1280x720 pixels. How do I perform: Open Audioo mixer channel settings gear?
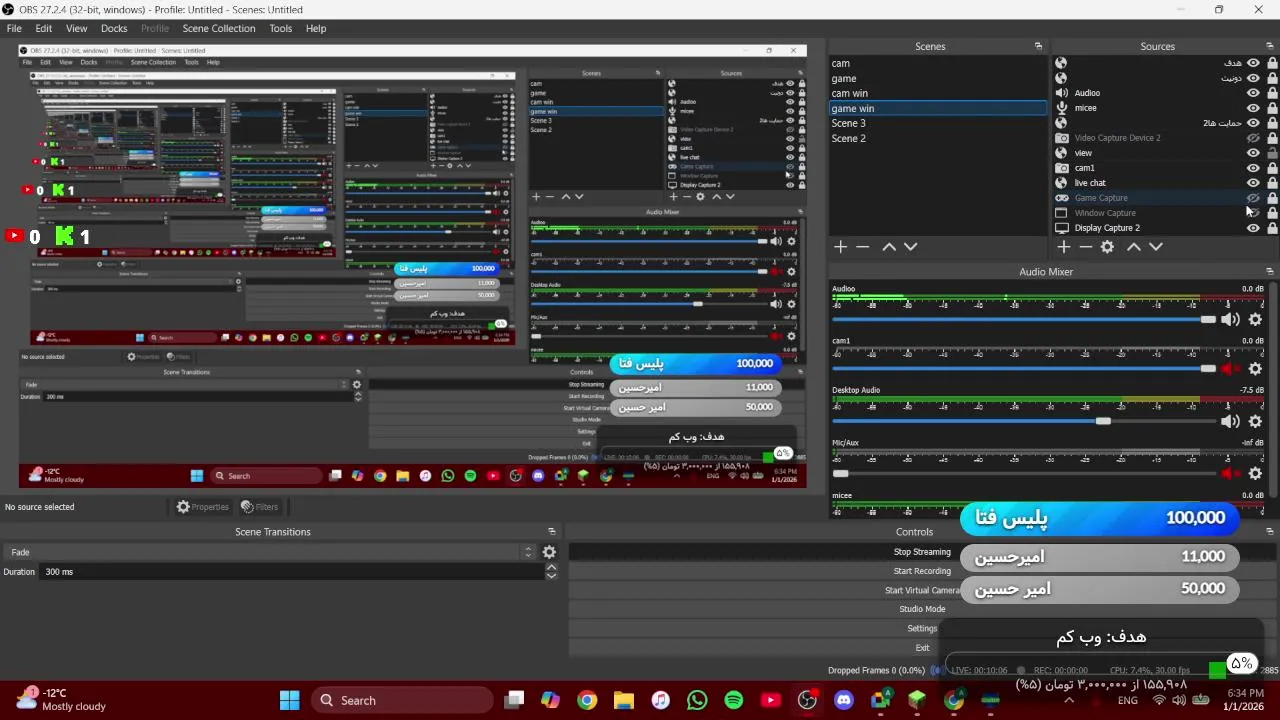pos(1255,320)
